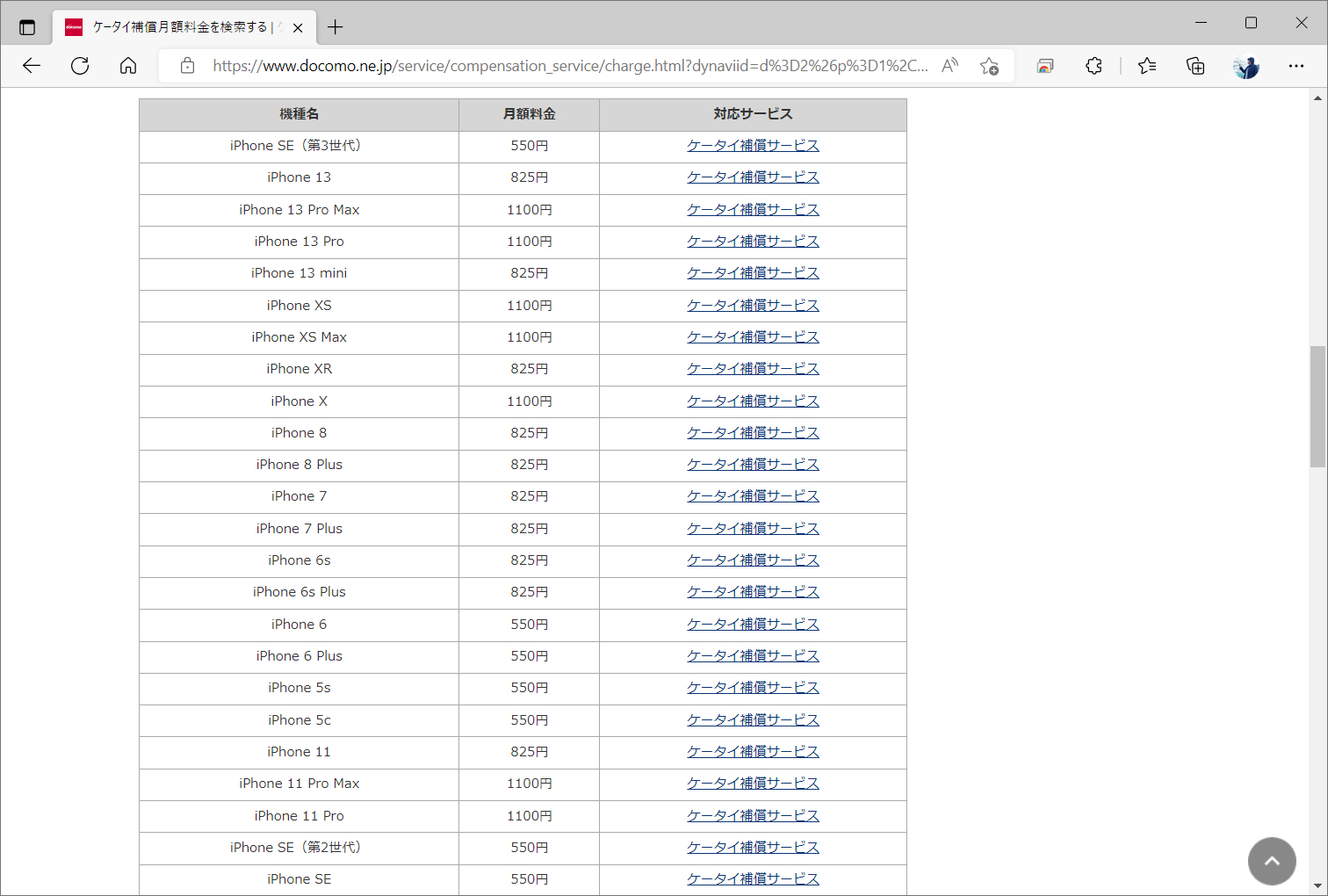The height and width of the screenshot is (896, 1328).
Task: Open ケータイ補償サービス link for iPhone 6s Plus
Action: point(753,592)
